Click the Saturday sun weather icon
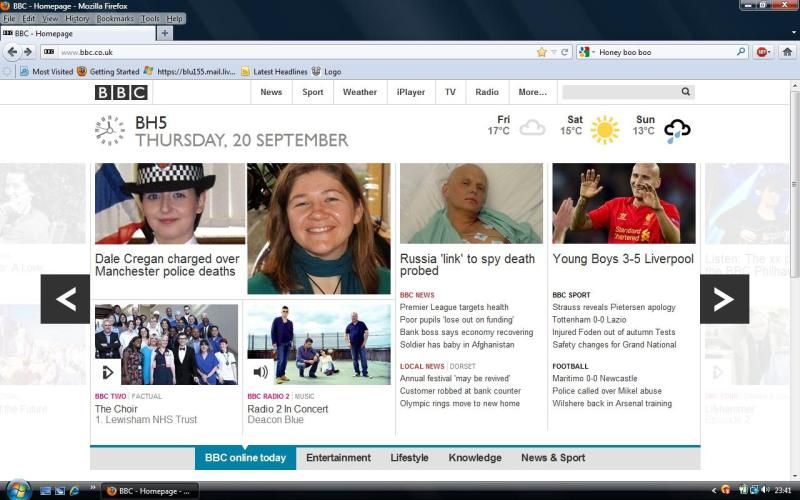Screen dimensions: 800x500 pyautogui.click(x=605, y=130)
